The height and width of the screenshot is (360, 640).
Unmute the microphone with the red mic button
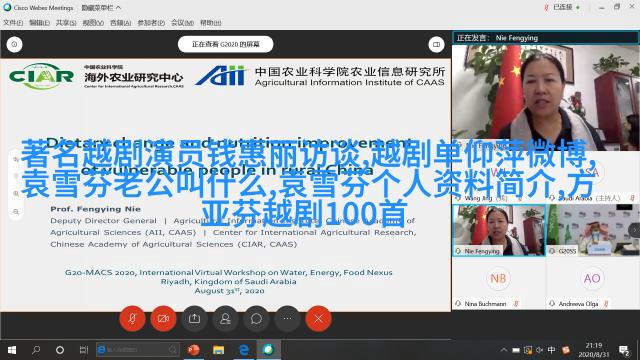click(x=132, y=318)
